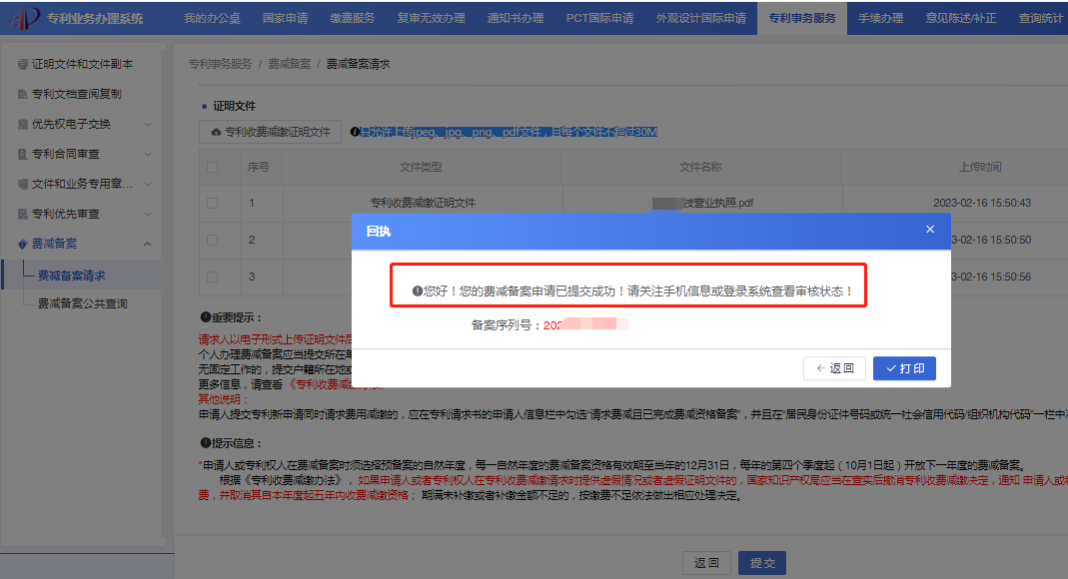Open 专利文档查阅复制 via its sidebar icon

tap(23, 92)
